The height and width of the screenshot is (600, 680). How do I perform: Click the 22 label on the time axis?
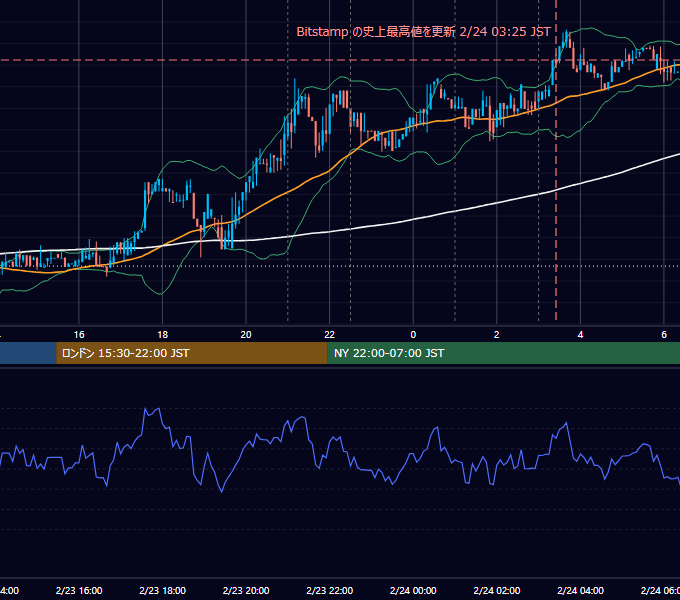329,334
